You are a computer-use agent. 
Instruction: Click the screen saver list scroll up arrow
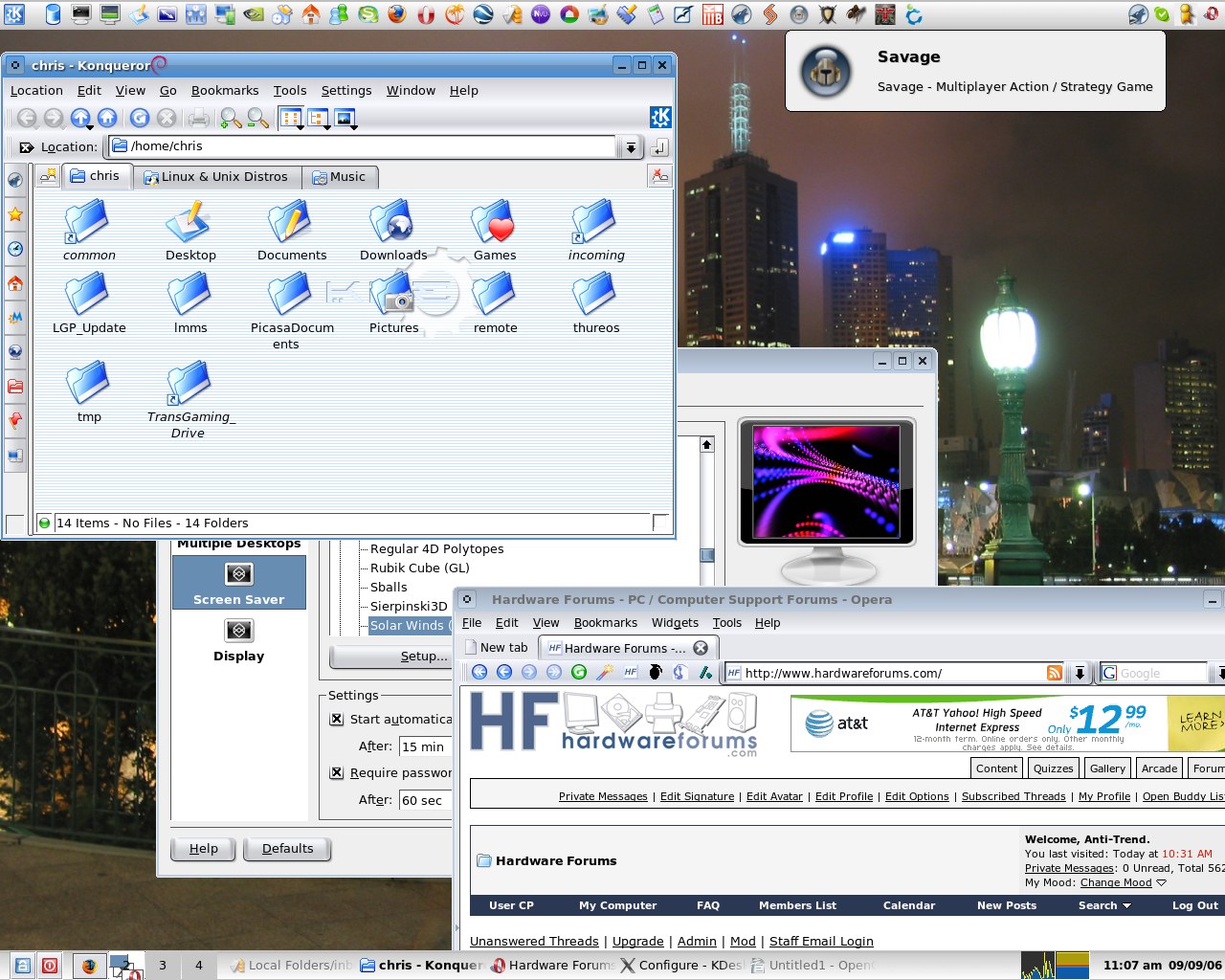(x=706, y=445)
